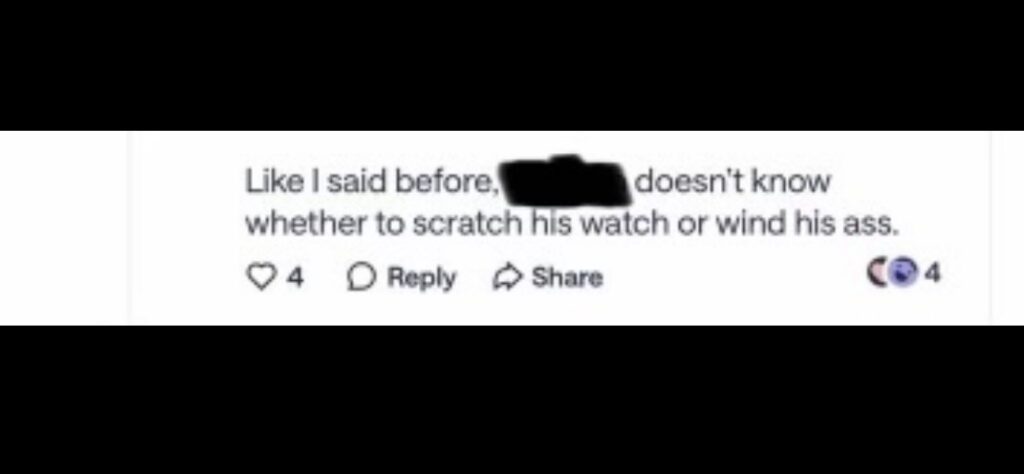Click the share arrow icon
The width and height of the screenshot is (1024, 474).
505,278
